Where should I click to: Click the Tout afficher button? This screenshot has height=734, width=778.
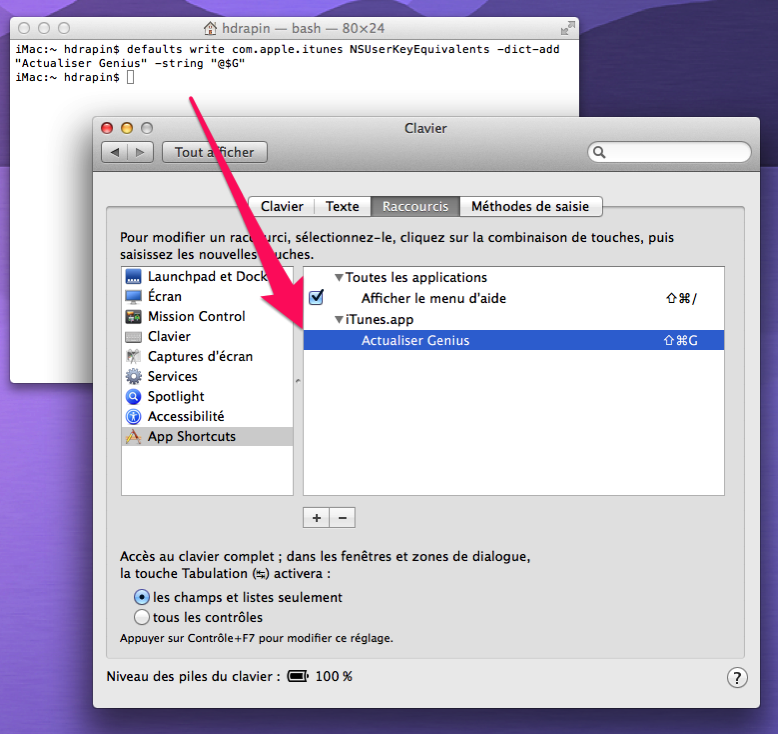coord(214,152)
